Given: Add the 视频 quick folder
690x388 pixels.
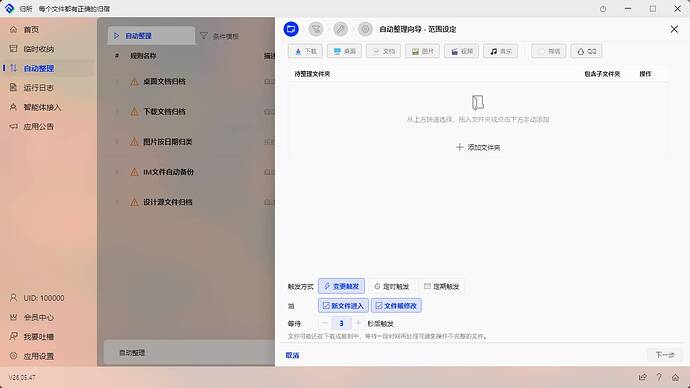Looking at the screenshot, I should (x=462, y=51).
